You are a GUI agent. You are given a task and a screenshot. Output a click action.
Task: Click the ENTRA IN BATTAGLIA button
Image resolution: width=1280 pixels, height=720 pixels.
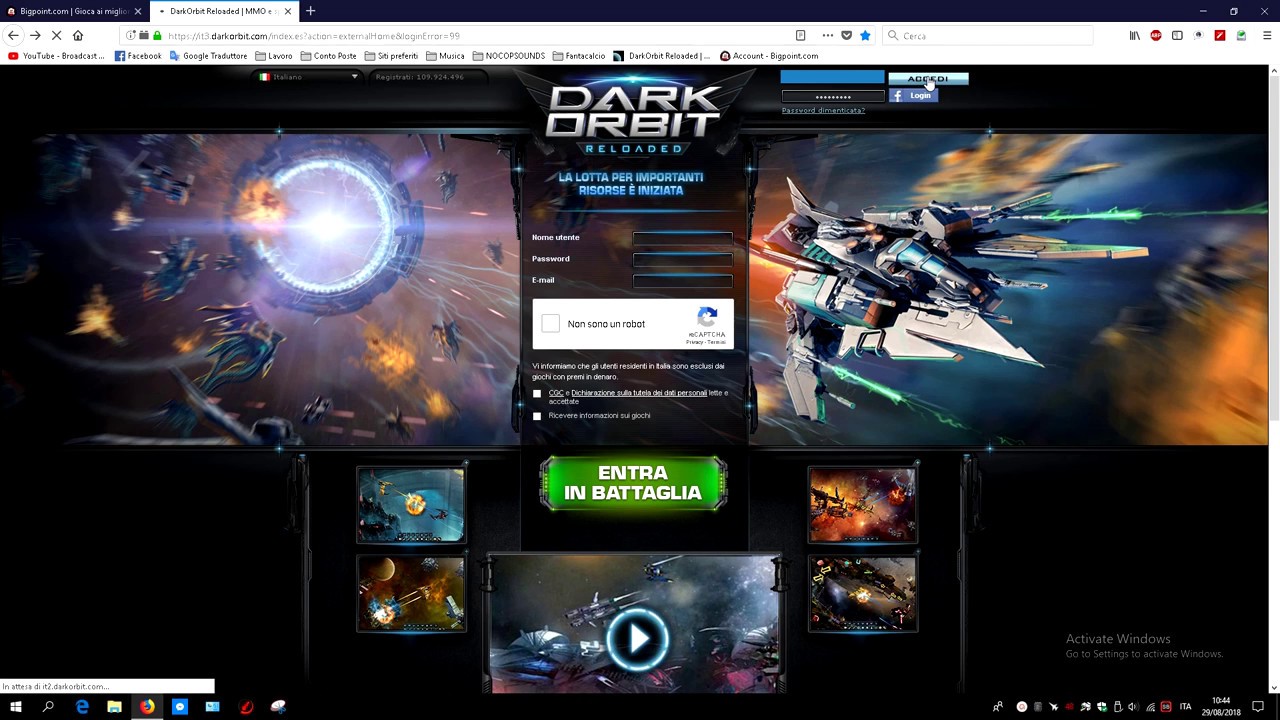click(x=633, y=483)
